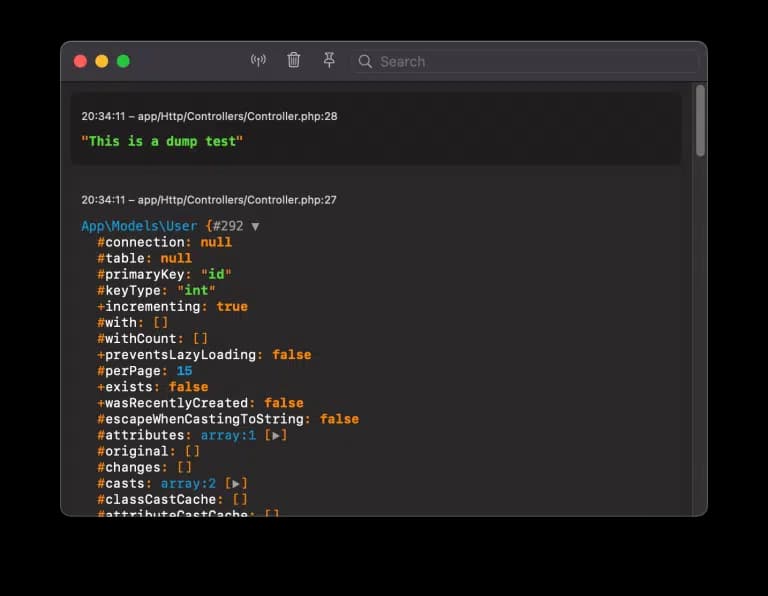Click the #changes: [] property
This screenshot has height=596, width=768.
pos(144,468)
